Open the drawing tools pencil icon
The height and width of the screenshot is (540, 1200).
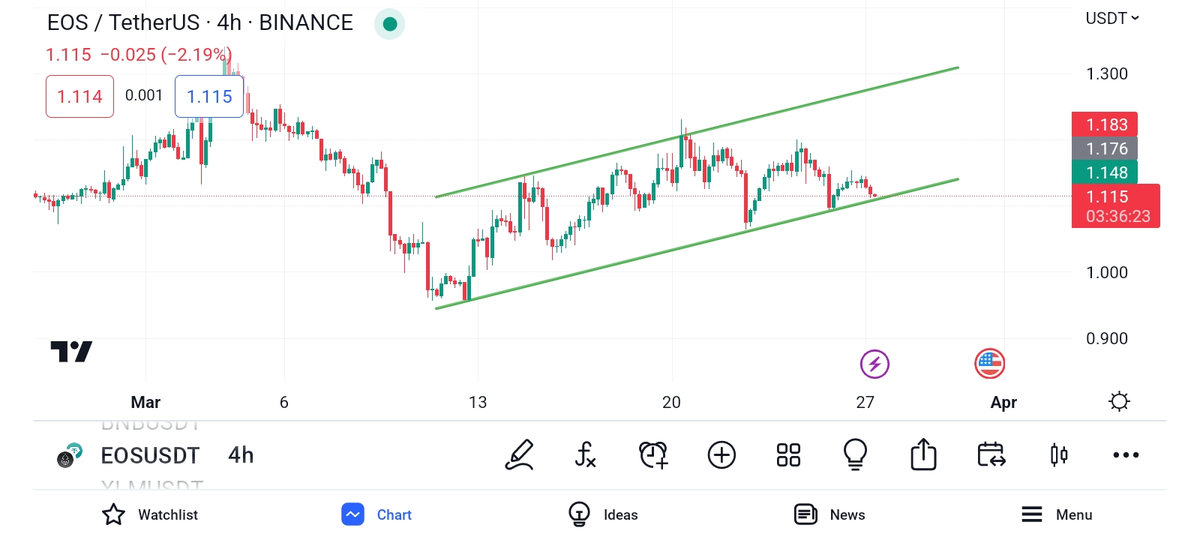coord(519,456)
